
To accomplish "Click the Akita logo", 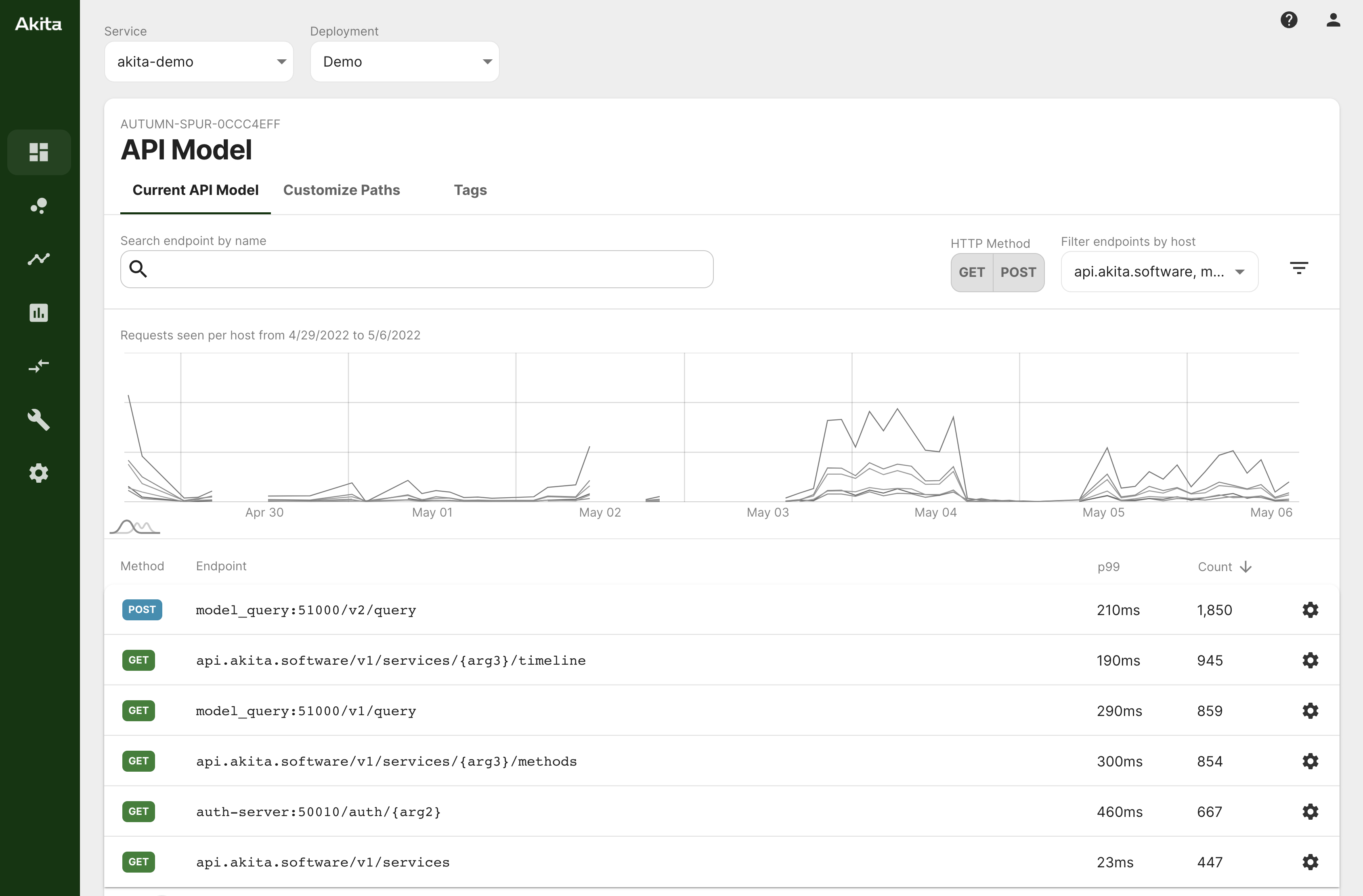I will pos(38,24).
